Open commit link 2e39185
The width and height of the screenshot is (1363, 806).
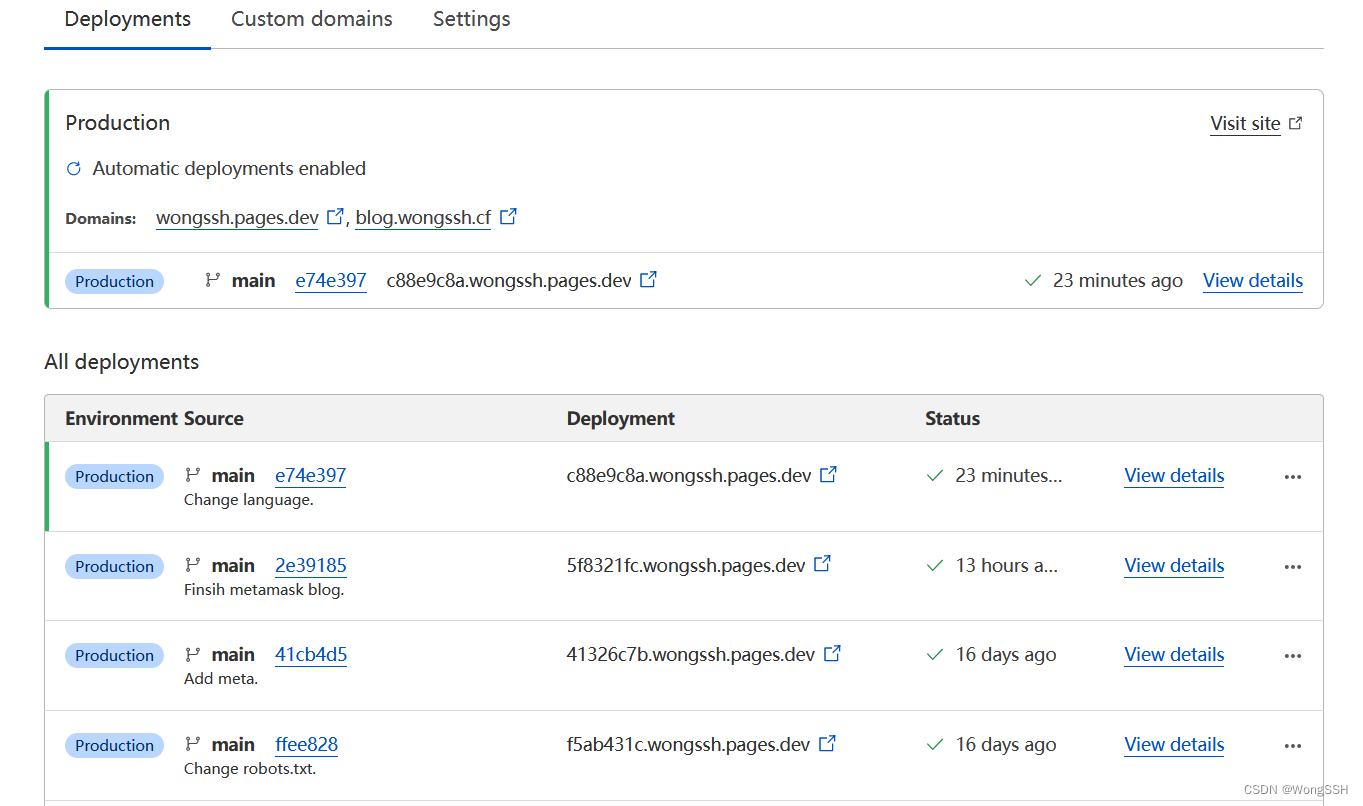click(311, 566)
